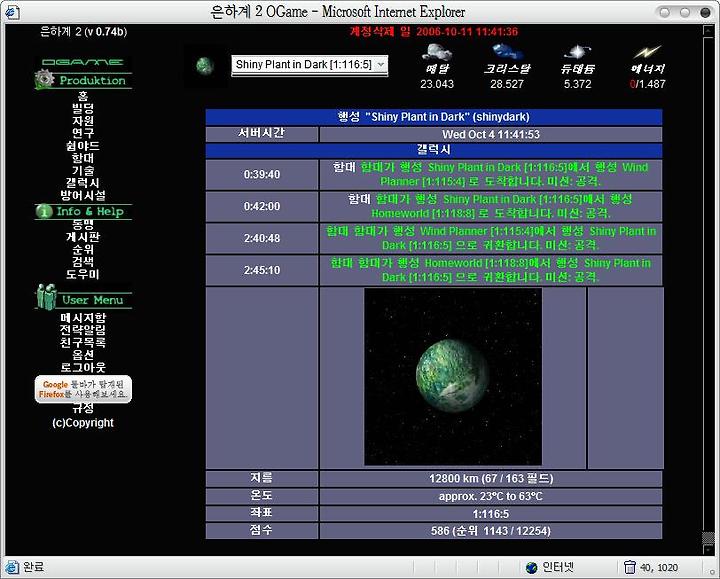The width and height of the screenshot is (720, 579).
Task: Click the 갤럭시 section header bar
Action: [x=433, y=150]
